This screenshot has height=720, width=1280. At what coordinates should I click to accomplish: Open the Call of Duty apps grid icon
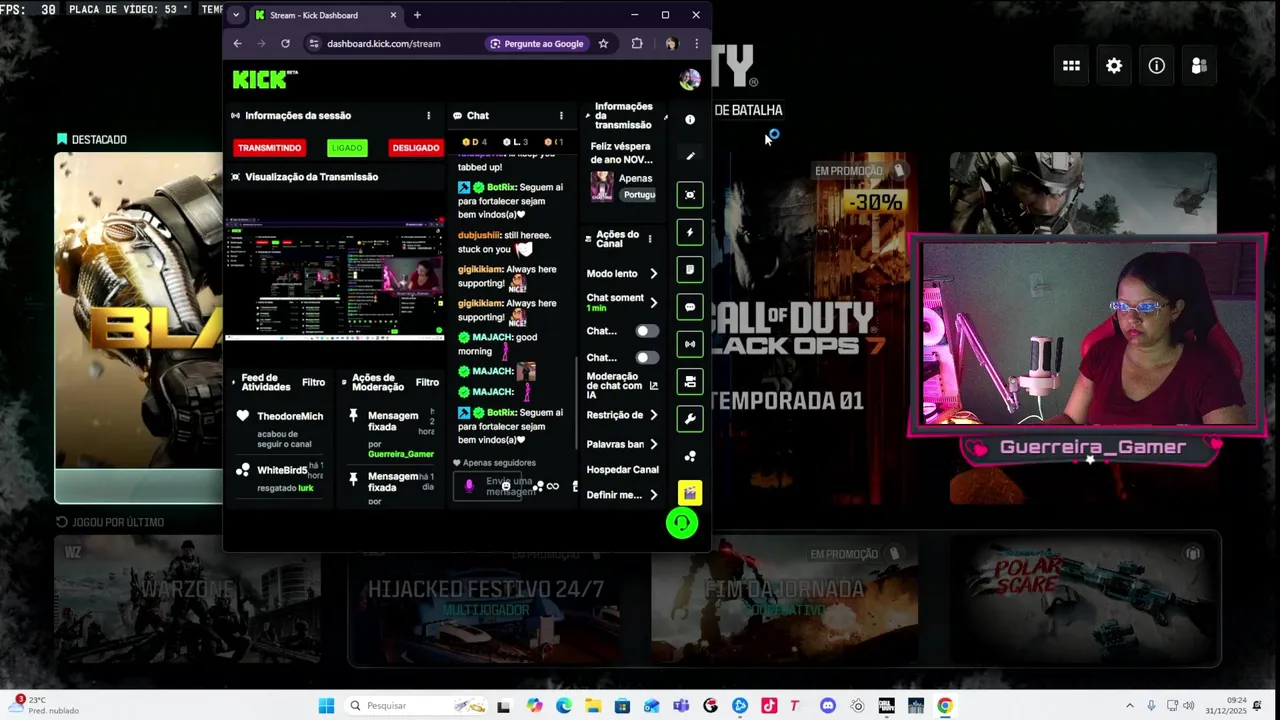click(x=1071, y=66)
